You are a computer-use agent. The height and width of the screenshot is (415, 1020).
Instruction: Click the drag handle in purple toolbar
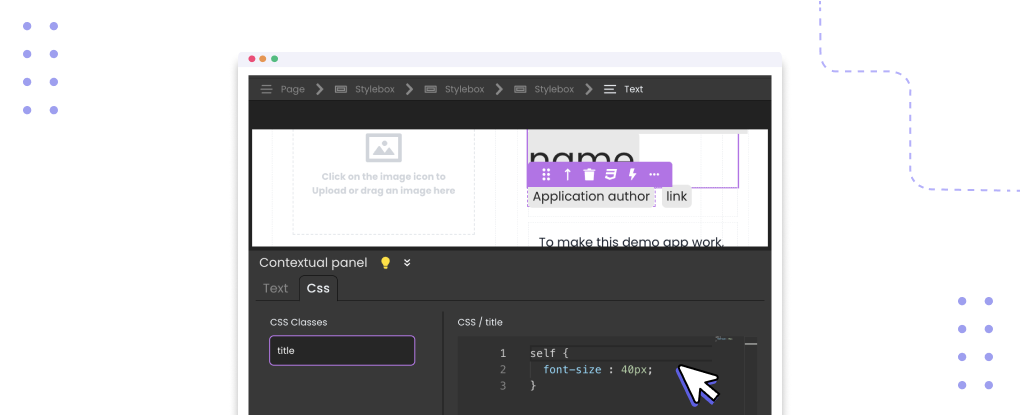click(546, 175)
